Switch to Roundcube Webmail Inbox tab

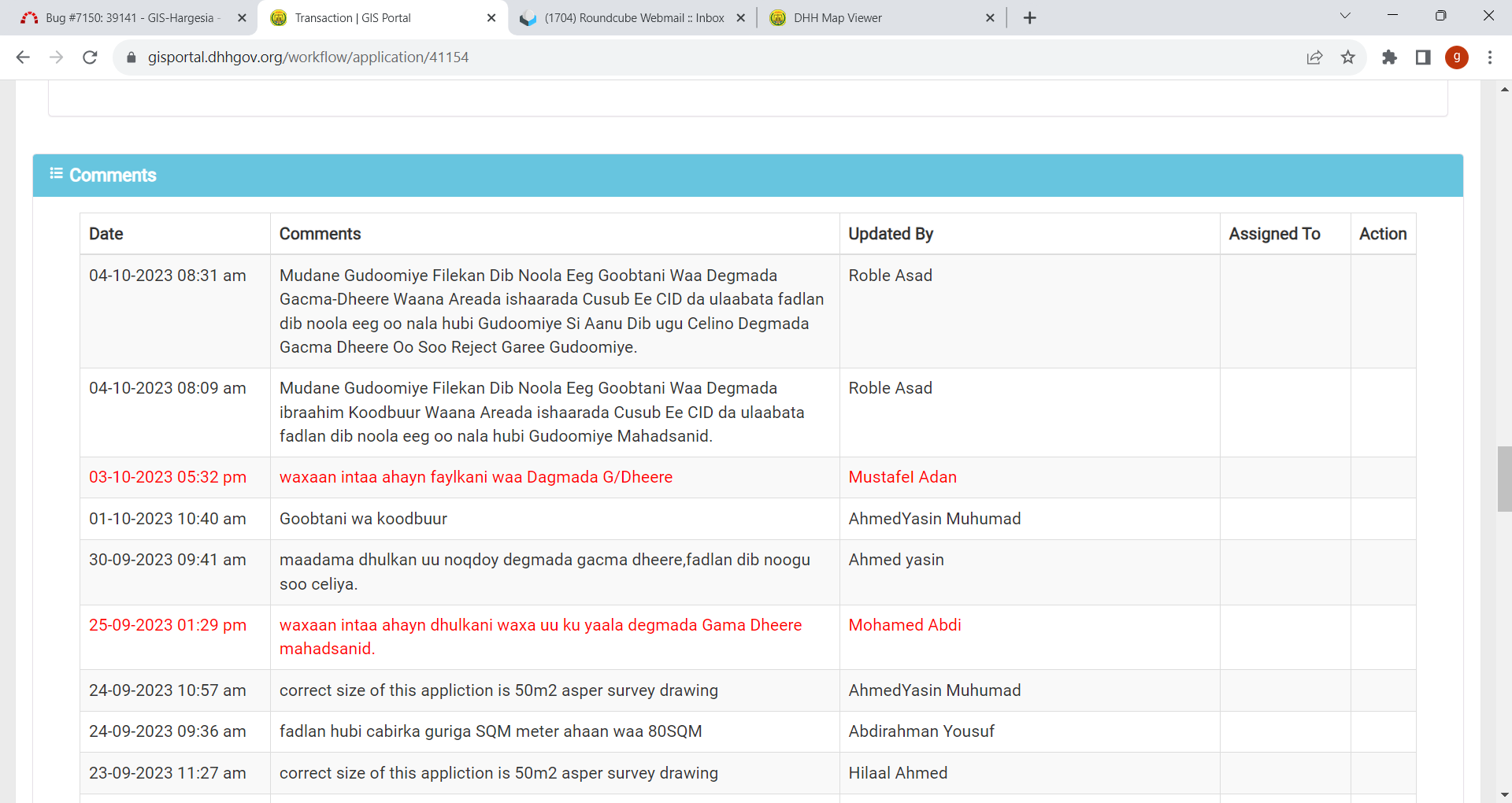(x=634, y=18)
